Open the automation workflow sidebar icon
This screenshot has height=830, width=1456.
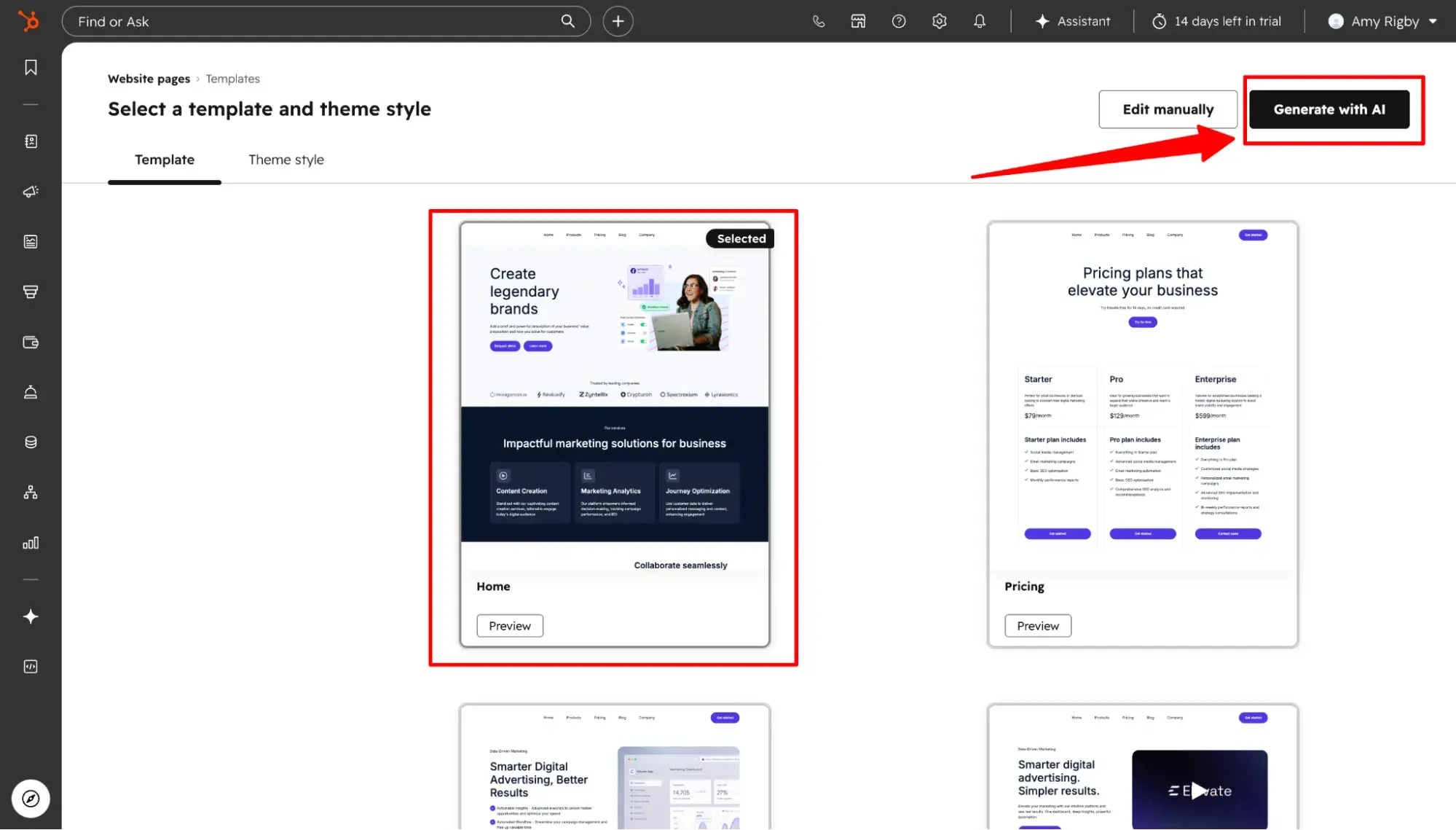click(31, 493)
